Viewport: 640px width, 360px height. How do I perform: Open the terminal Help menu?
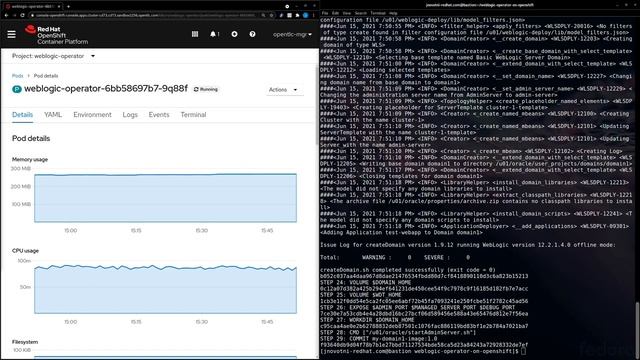(393, 13)
